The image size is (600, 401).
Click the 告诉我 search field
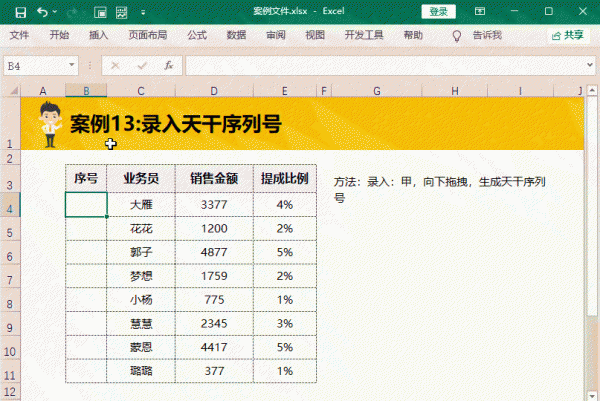(487, 35)
